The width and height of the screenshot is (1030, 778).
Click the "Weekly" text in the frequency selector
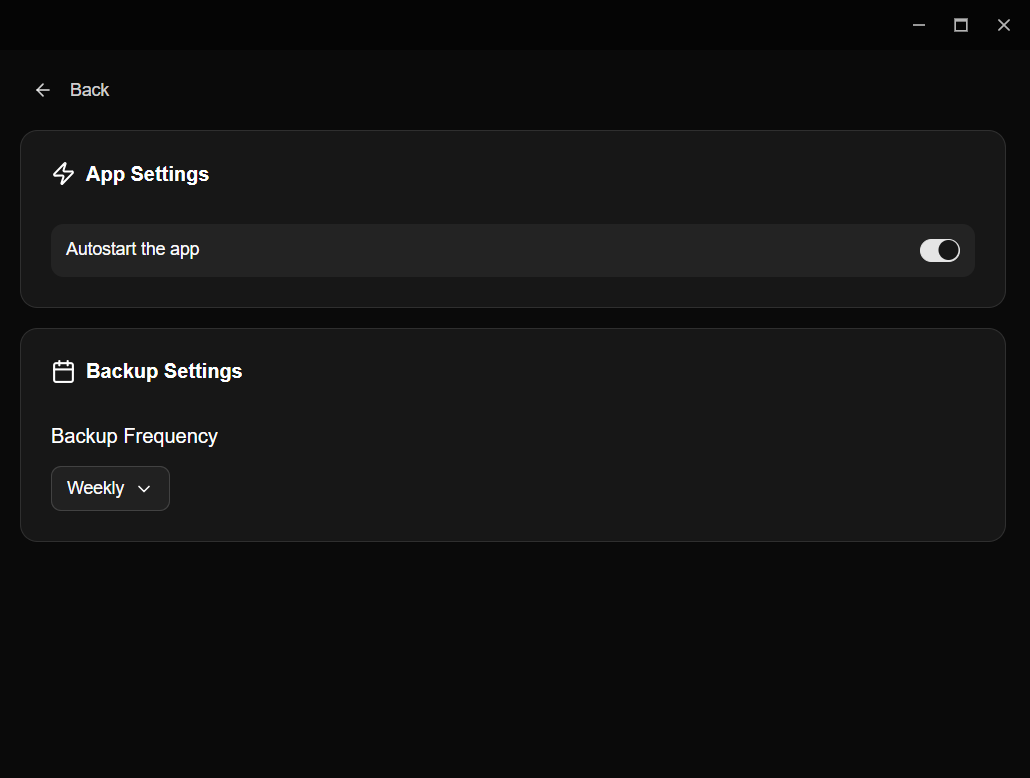(96, 488)
